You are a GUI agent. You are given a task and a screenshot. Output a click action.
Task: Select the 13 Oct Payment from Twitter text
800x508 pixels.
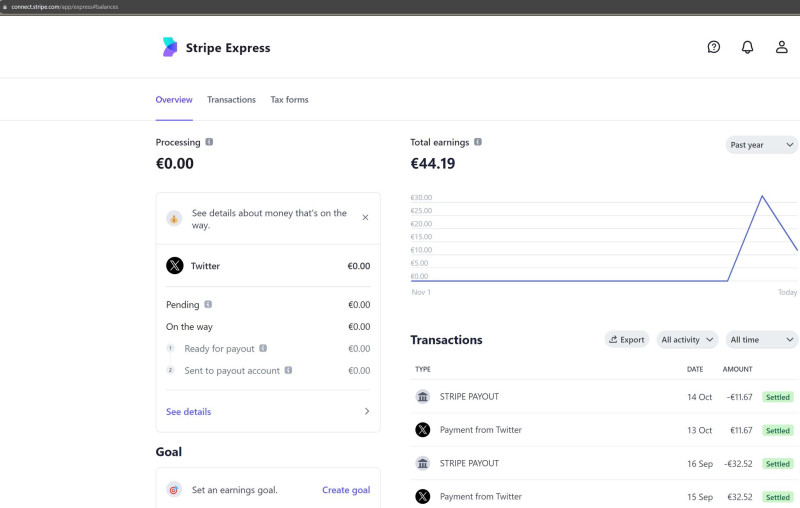(x=481, y=430)
